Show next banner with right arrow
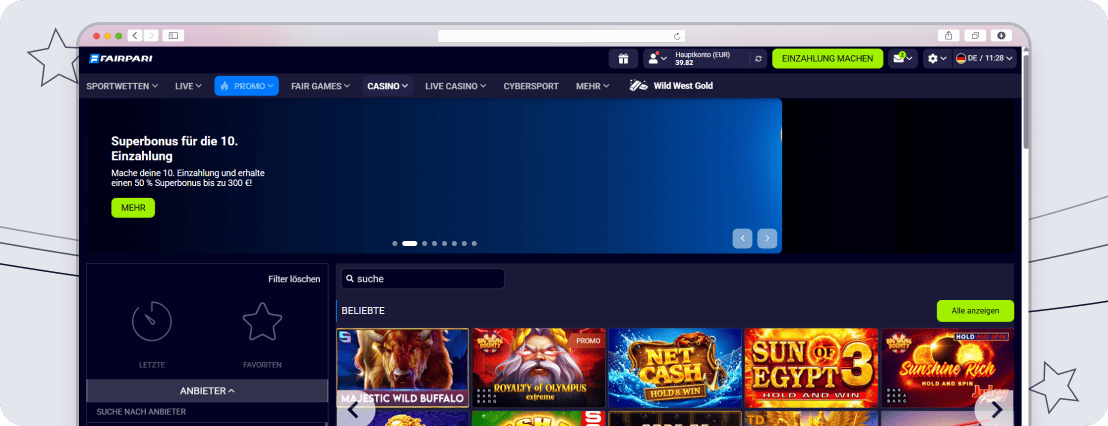Screen dimensions: 1108x426 pos(767,239)
